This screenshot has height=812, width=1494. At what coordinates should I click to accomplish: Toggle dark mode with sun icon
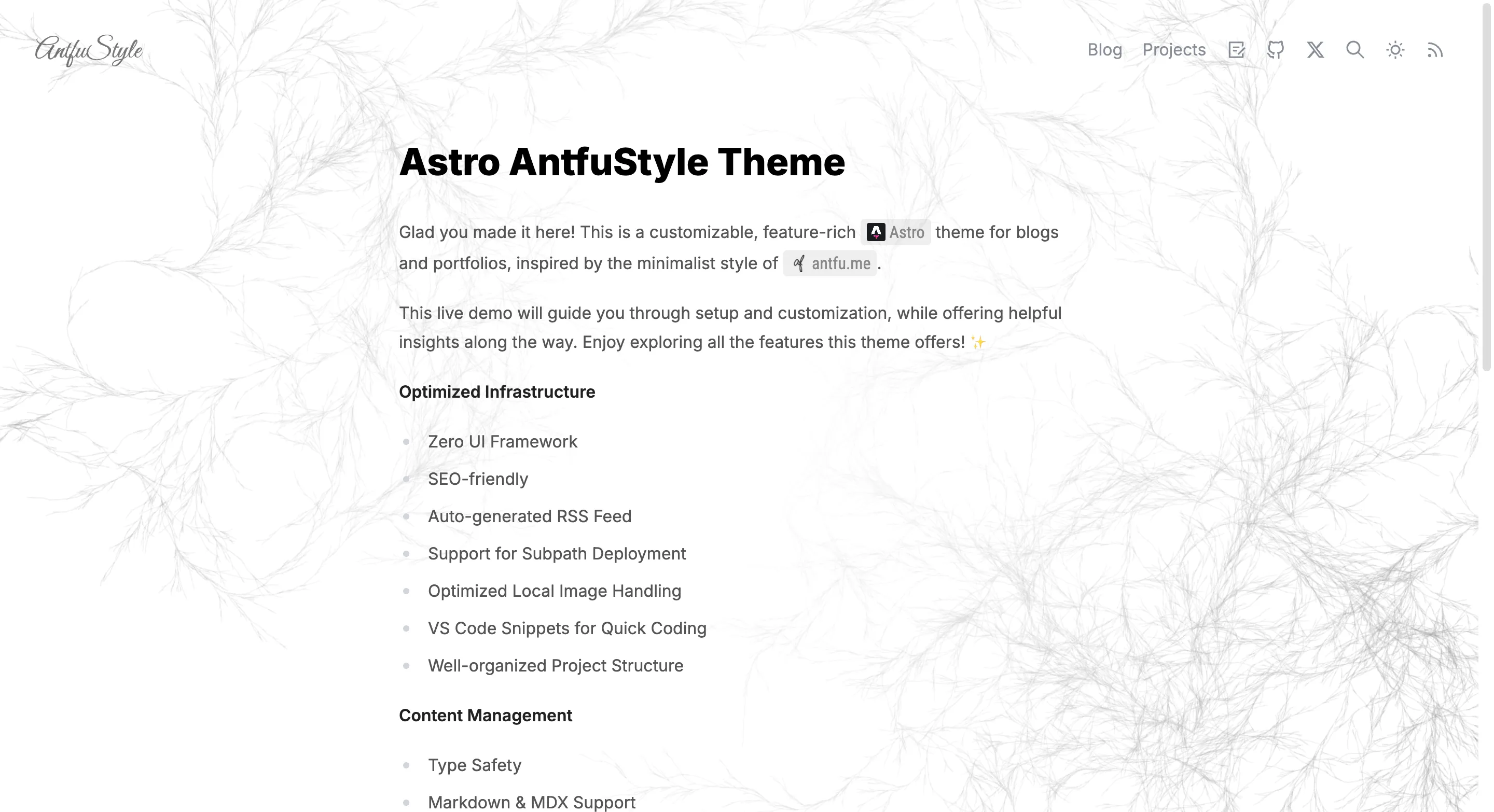(x=1395, y=50)
